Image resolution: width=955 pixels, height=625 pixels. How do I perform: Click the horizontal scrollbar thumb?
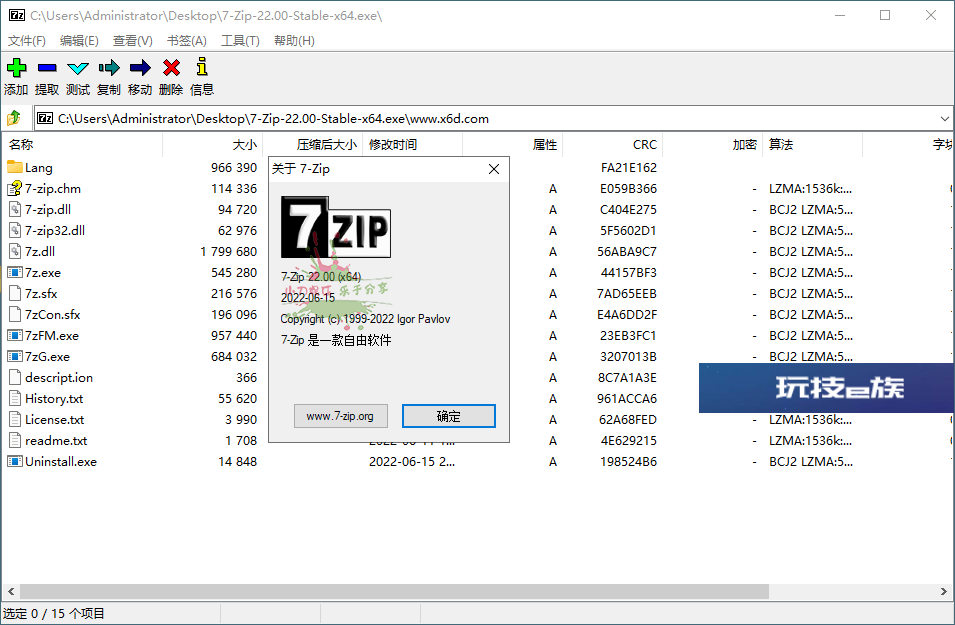pos(394,591)
